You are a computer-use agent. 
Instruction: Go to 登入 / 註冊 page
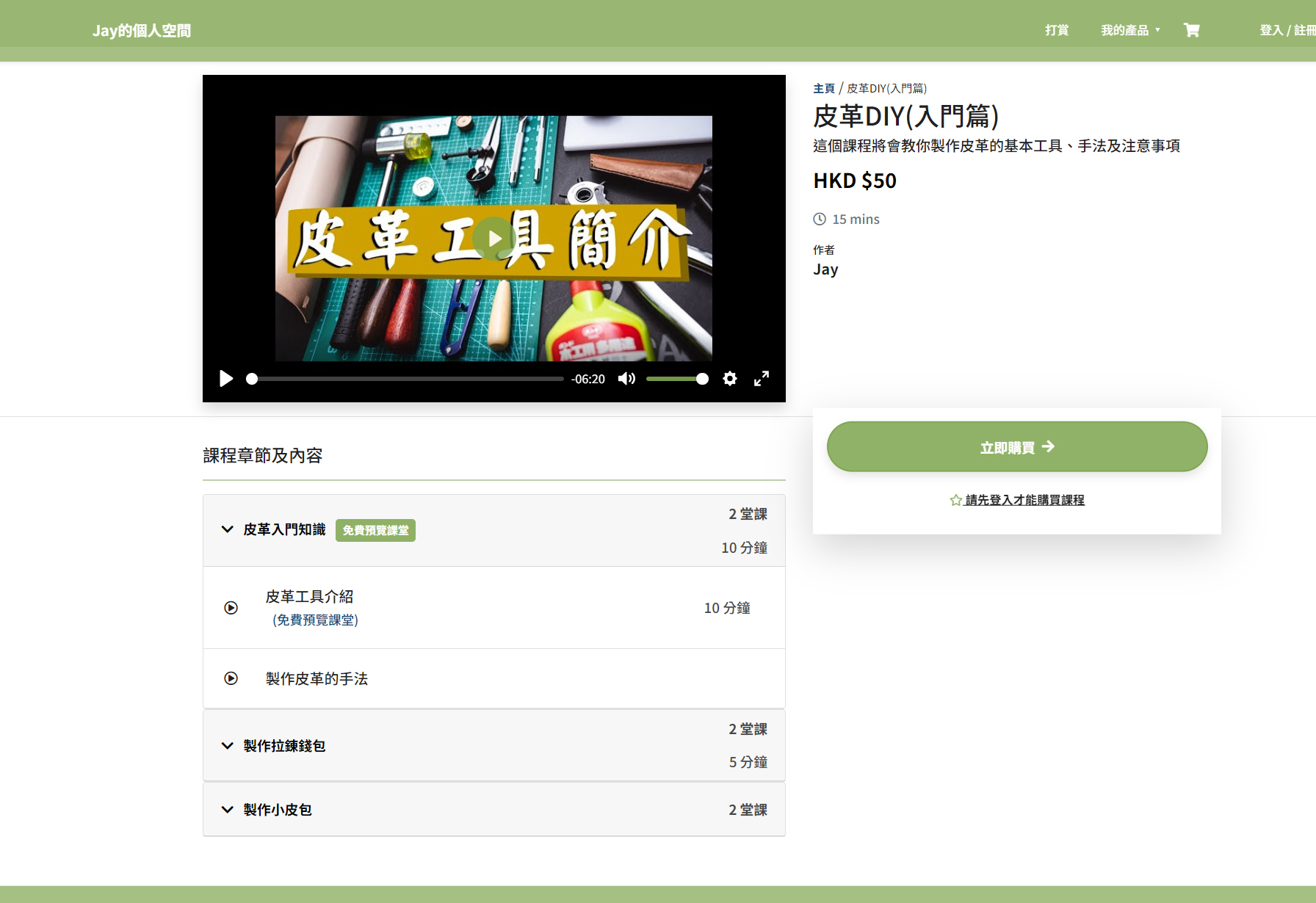tap(1287, 30)
